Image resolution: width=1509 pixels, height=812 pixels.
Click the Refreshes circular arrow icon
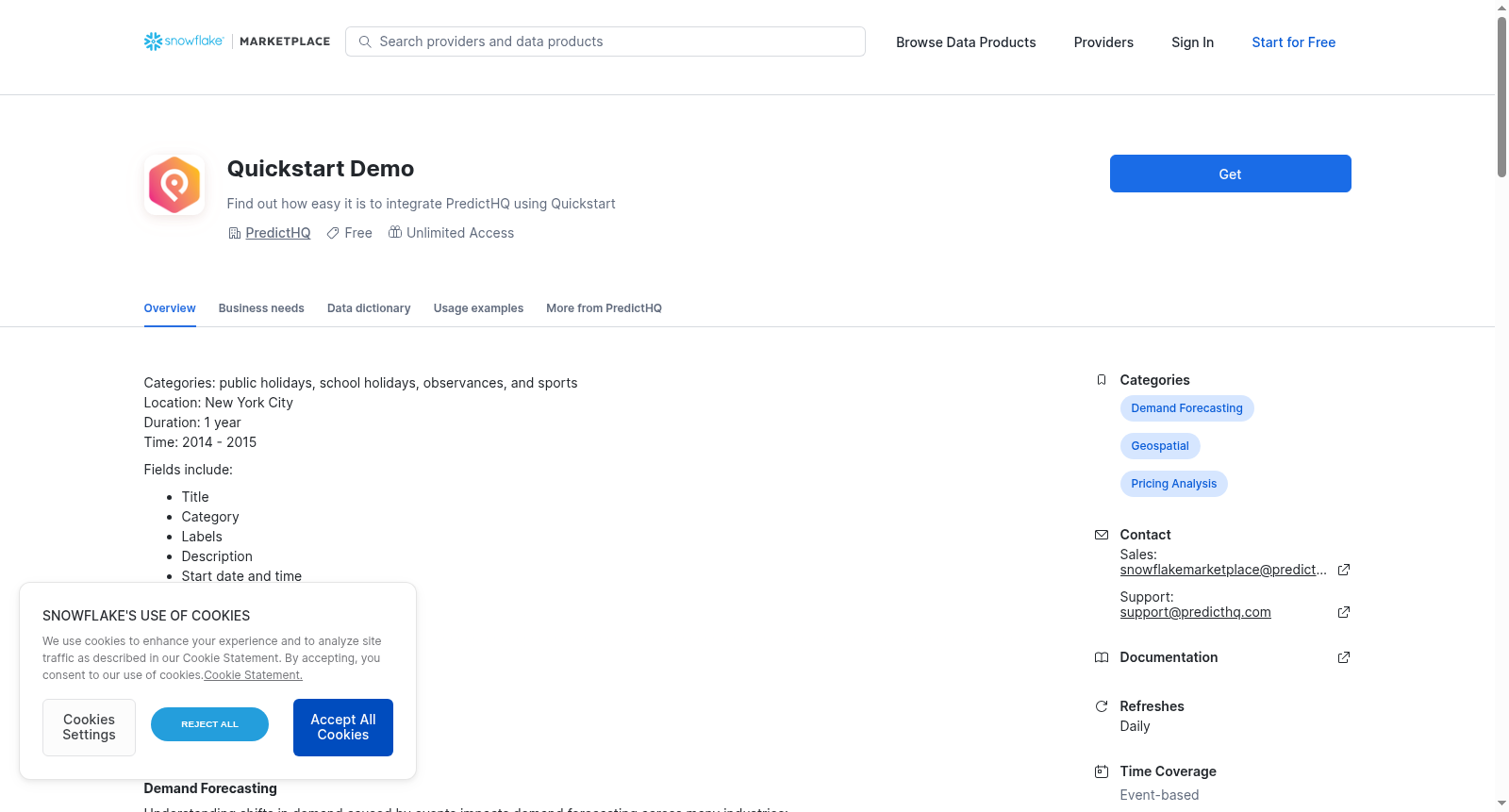1102,706
